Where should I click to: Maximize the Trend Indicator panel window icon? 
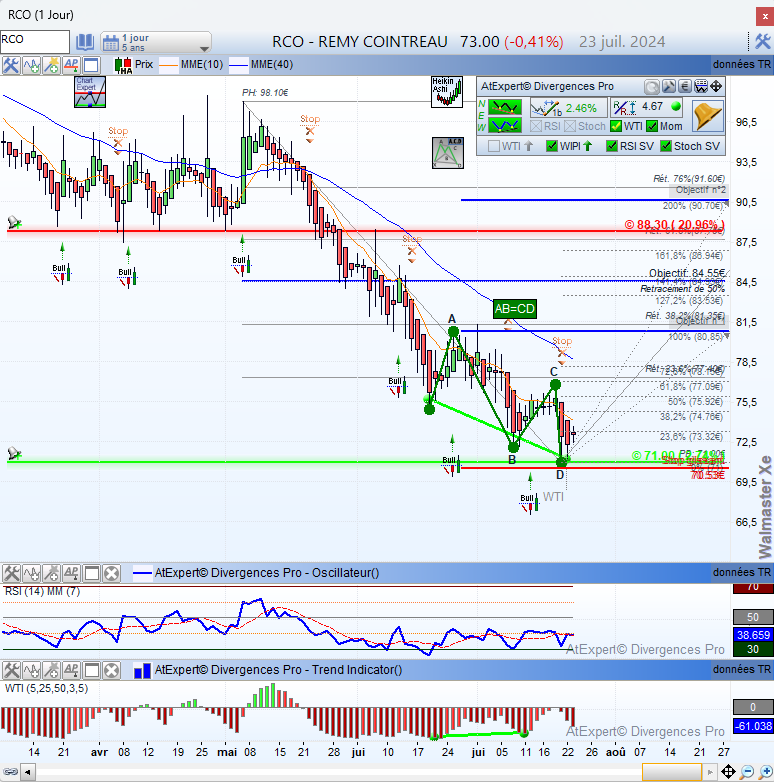click(91, 670)
